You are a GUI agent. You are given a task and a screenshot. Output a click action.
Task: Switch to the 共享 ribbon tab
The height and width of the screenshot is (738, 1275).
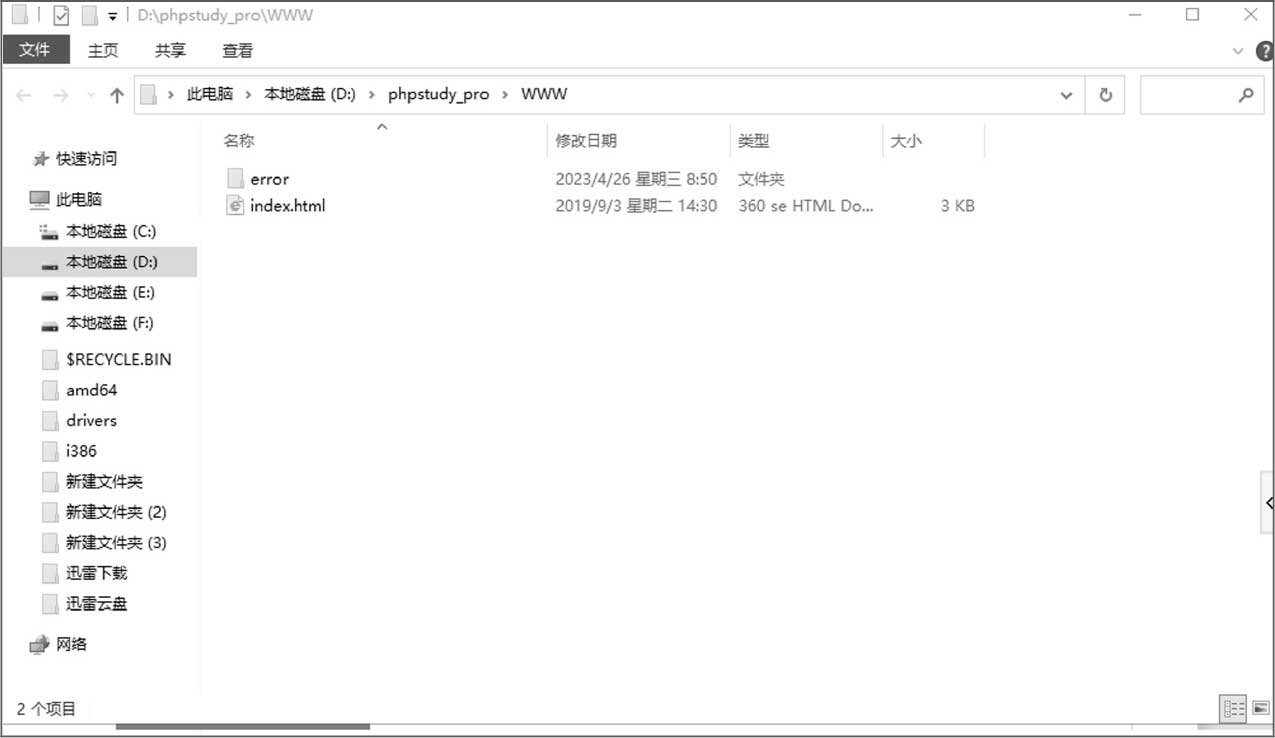(x=170, y=50)
